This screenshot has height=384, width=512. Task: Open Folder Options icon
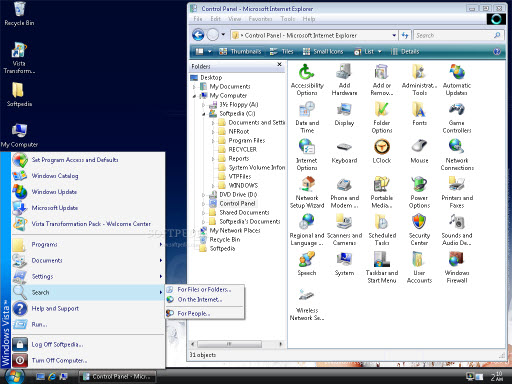[x=382, y=117]
